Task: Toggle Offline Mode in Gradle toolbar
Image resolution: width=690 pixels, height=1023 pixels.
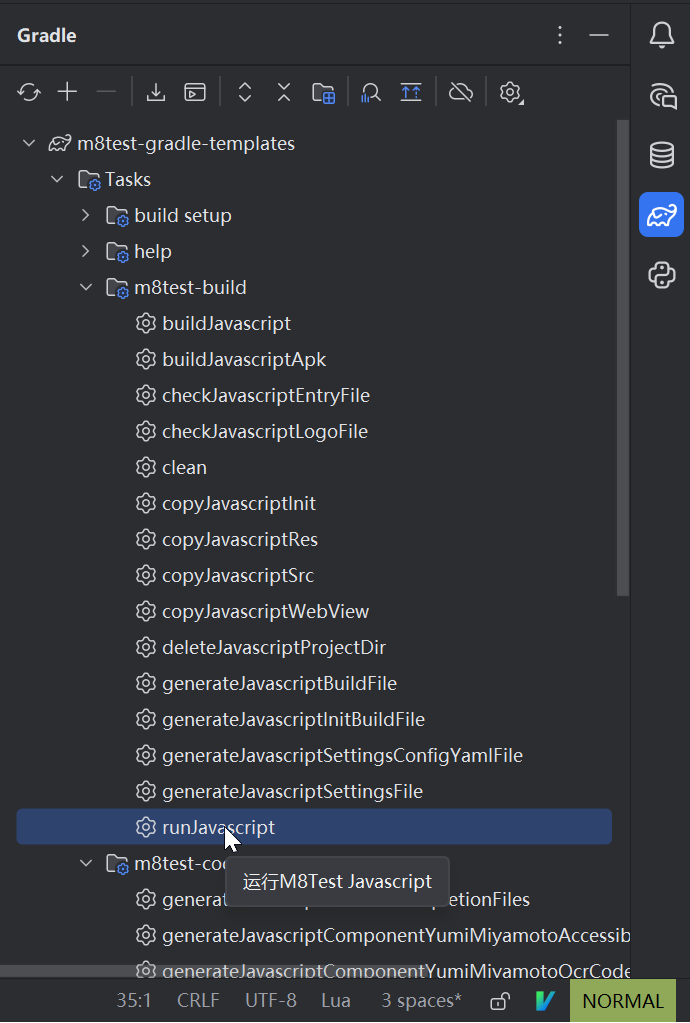Action: coord(460,92)
